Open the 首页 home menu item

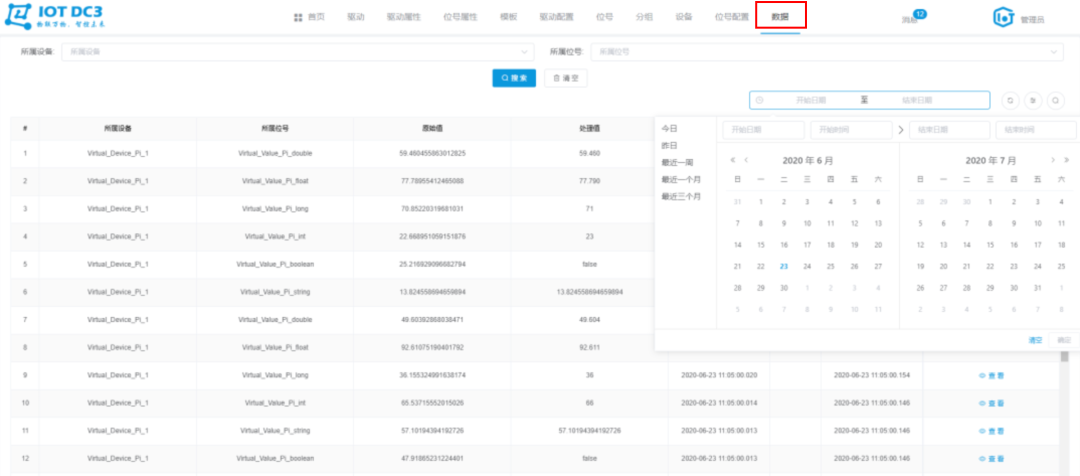point(309,17)
